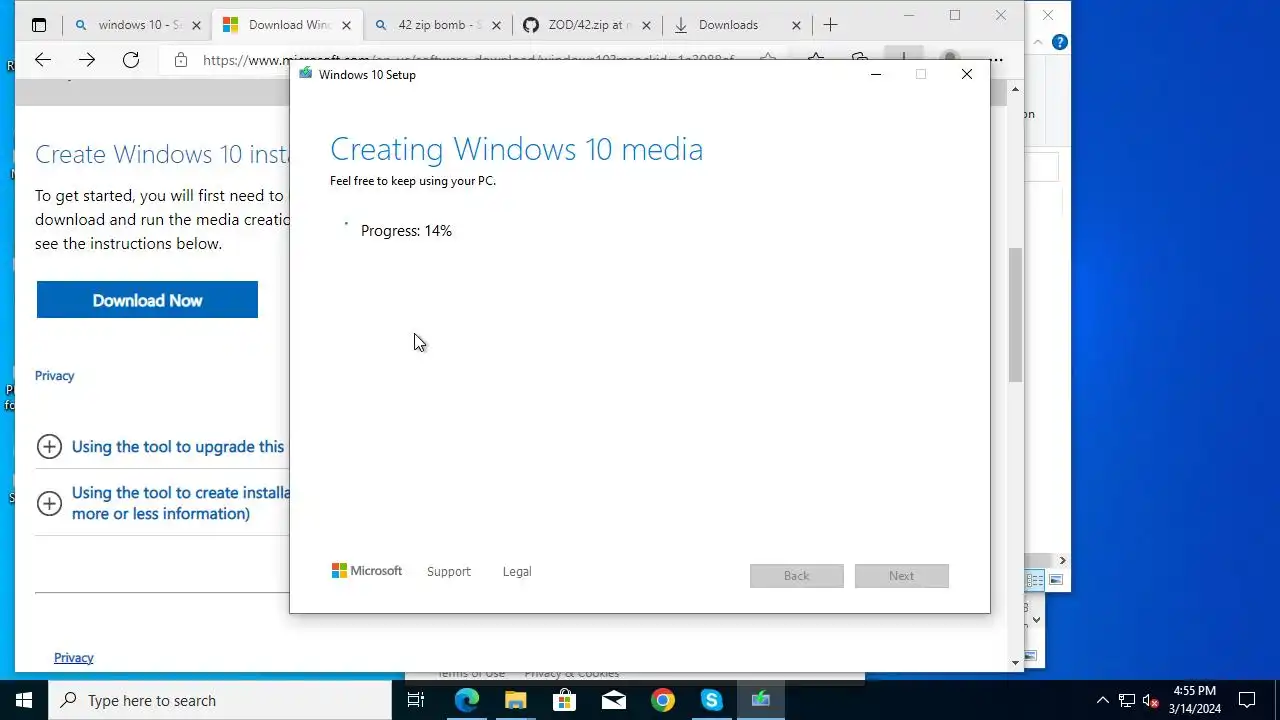Open the clock showing 4:55 PM

(1196, 700)
